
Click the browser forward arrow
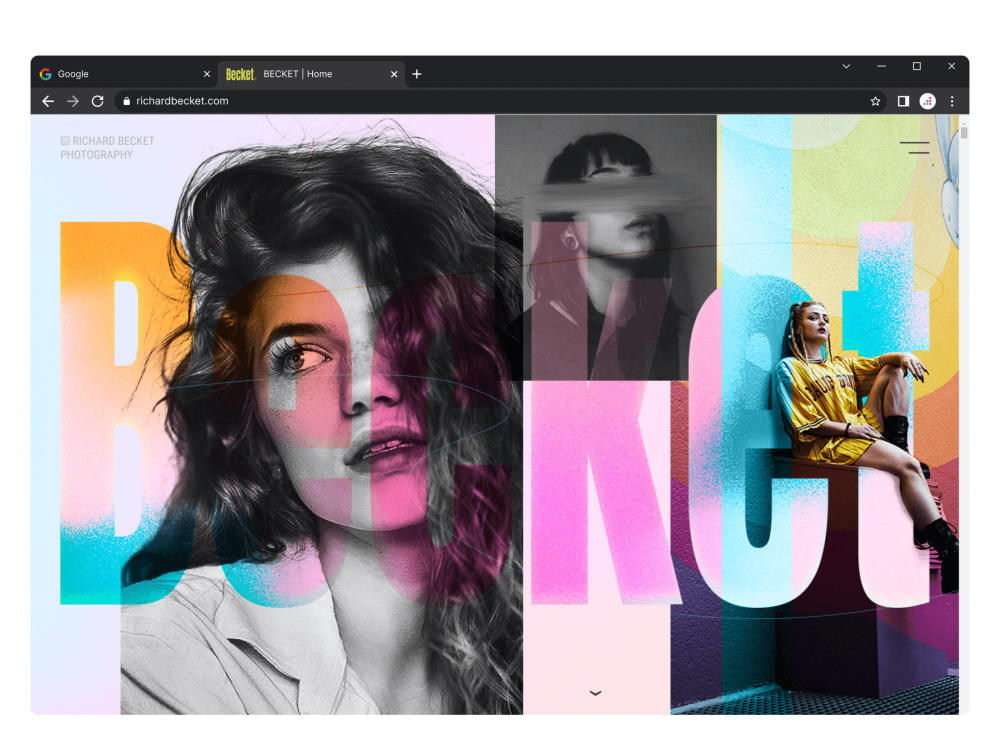coord(73,101)
